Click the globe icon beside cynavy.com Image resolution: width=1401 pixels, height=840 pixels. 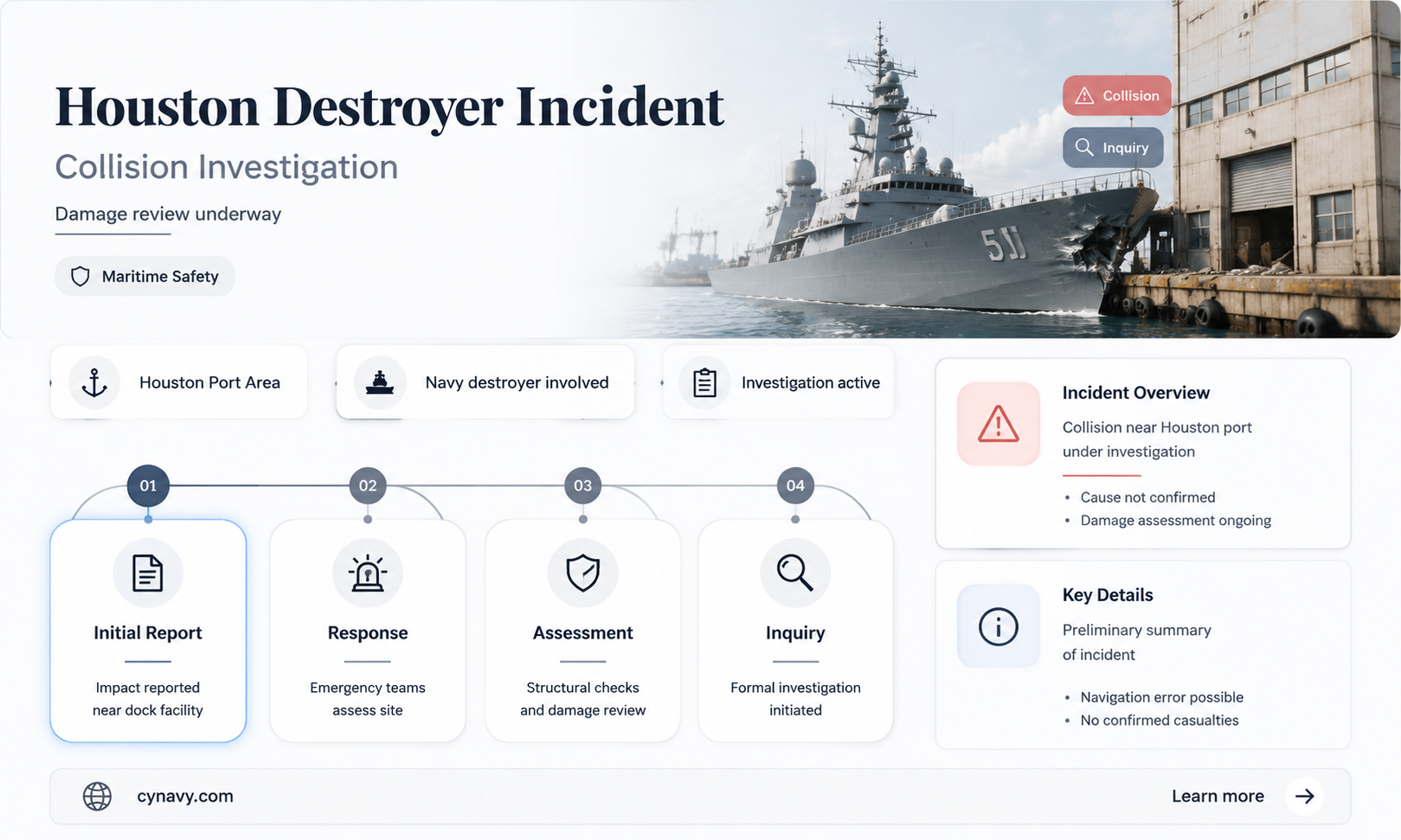(x=97, y=796)
